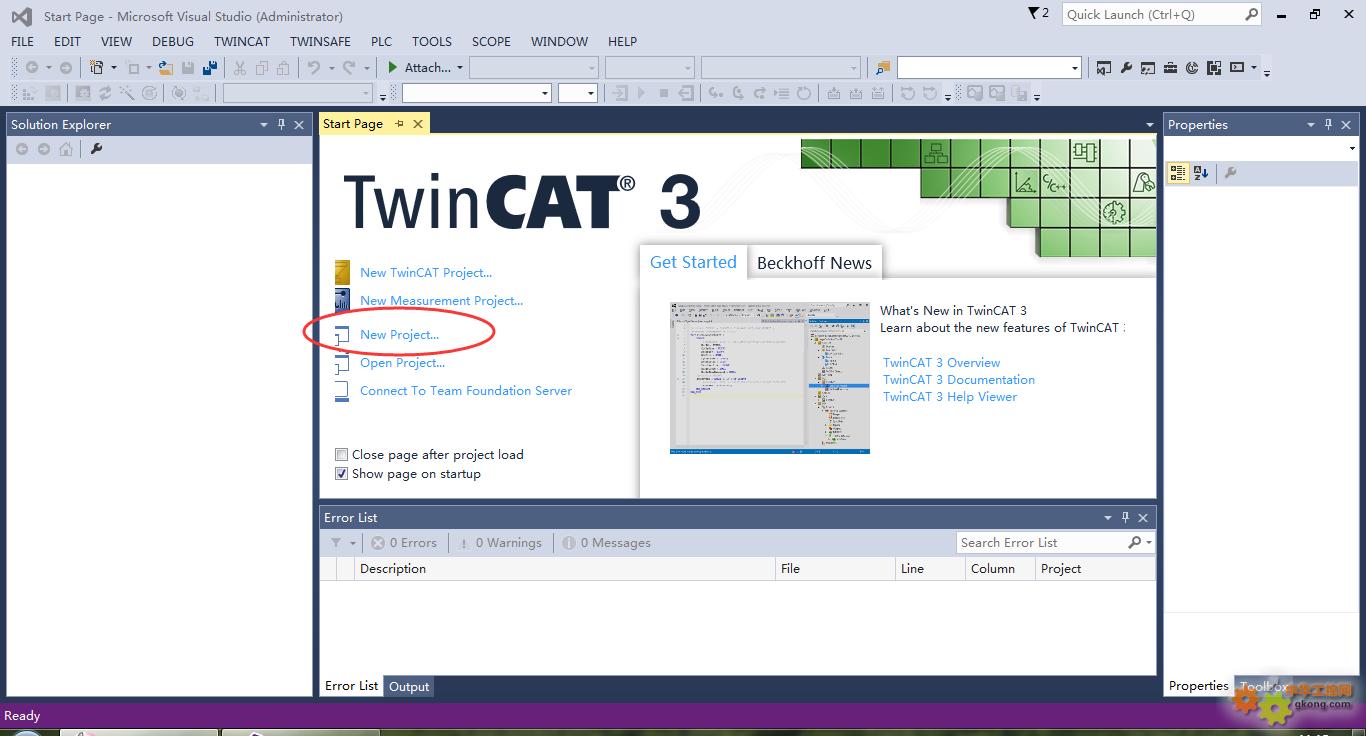The image size is (1366, 736).
Task: Open Solution Explorer via toolbar icon
Action: pyautogui.click(x=1104, y=68)
